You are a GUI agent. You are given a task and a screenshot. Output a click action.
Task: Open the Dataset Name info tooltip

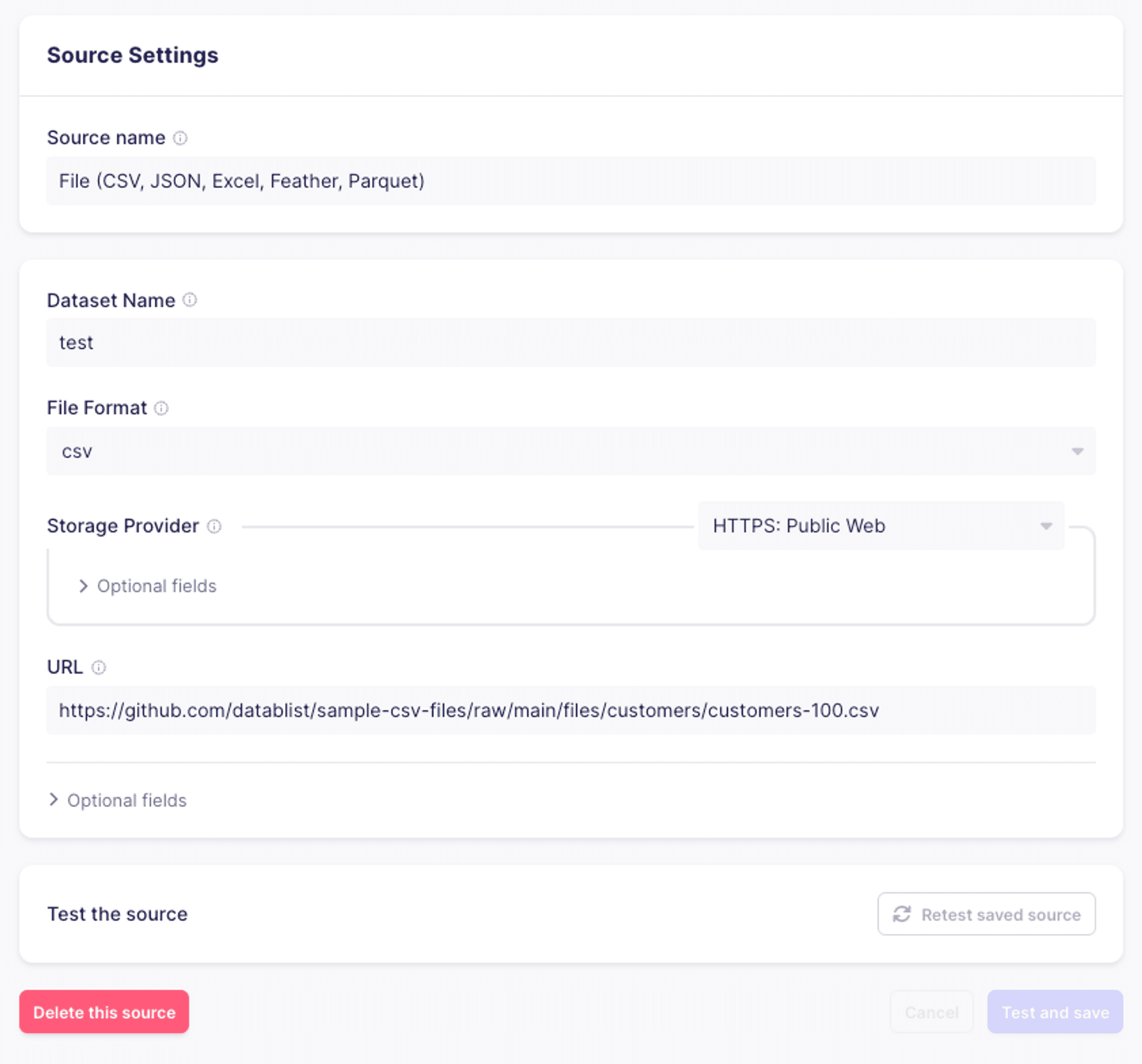pyautogui.click(x=190, y=300)
